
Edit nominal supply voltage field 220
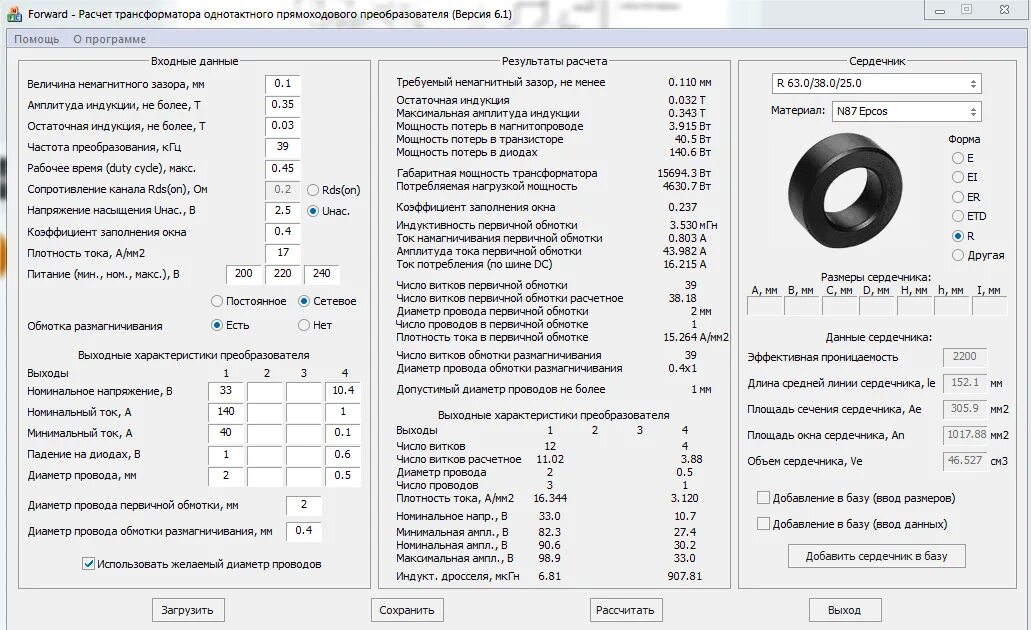click(x=283, y=274)
